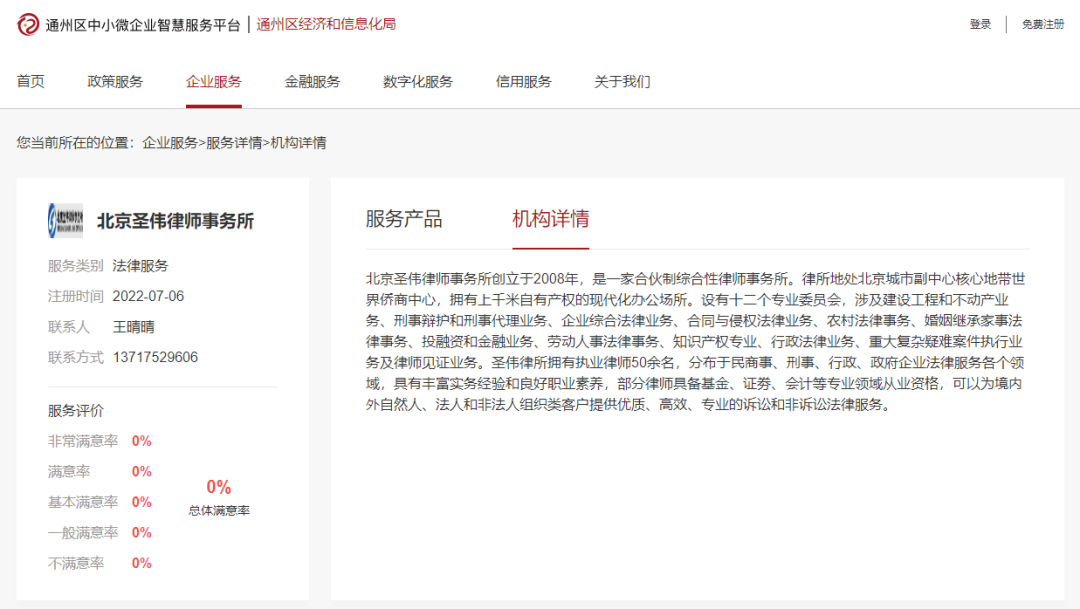Screen dimensions: 1080x609
Task: Click the 满意率 0% value
Action: click(x=141, y=471)
